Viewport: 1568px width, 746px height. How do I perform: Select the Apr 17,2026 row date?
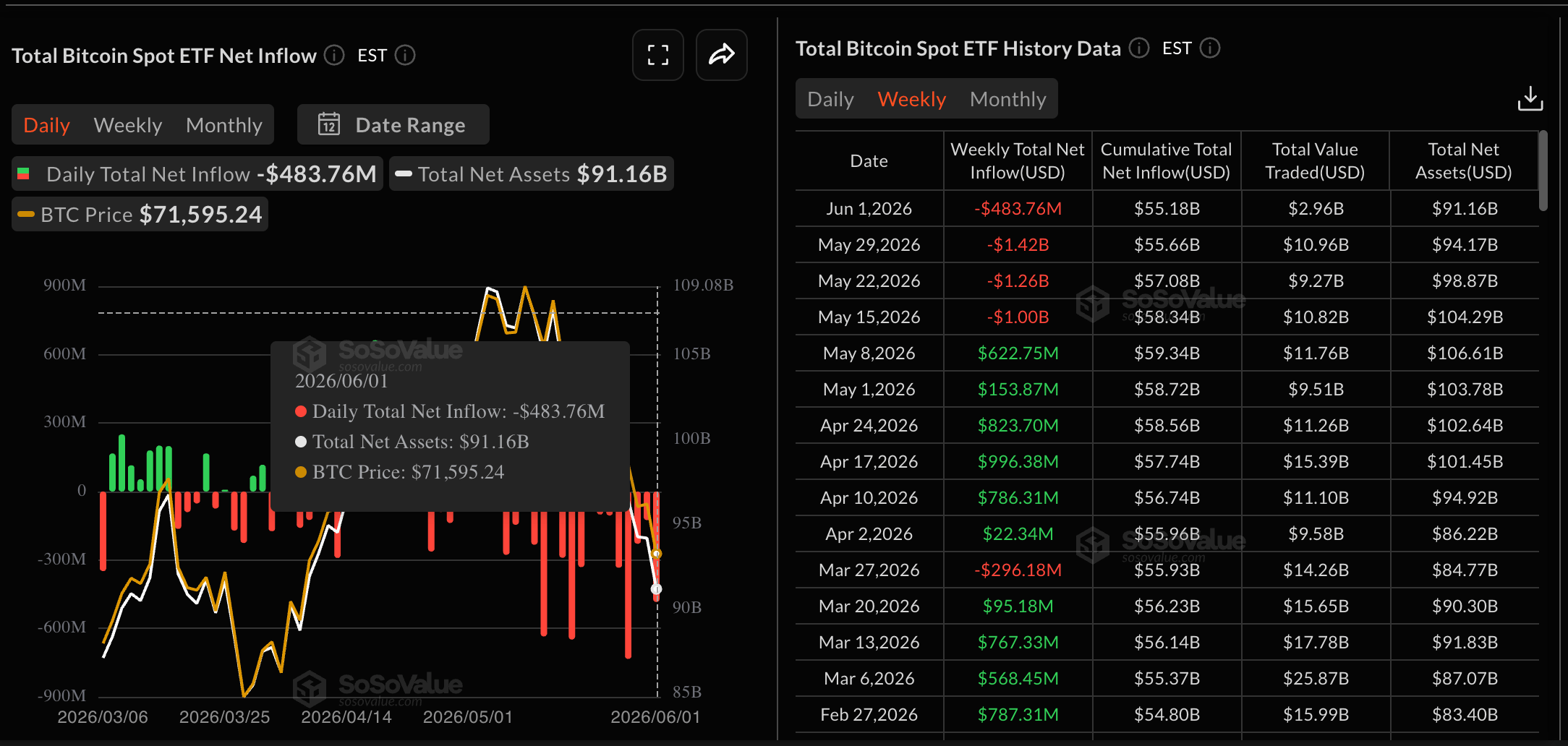(869, 462)
